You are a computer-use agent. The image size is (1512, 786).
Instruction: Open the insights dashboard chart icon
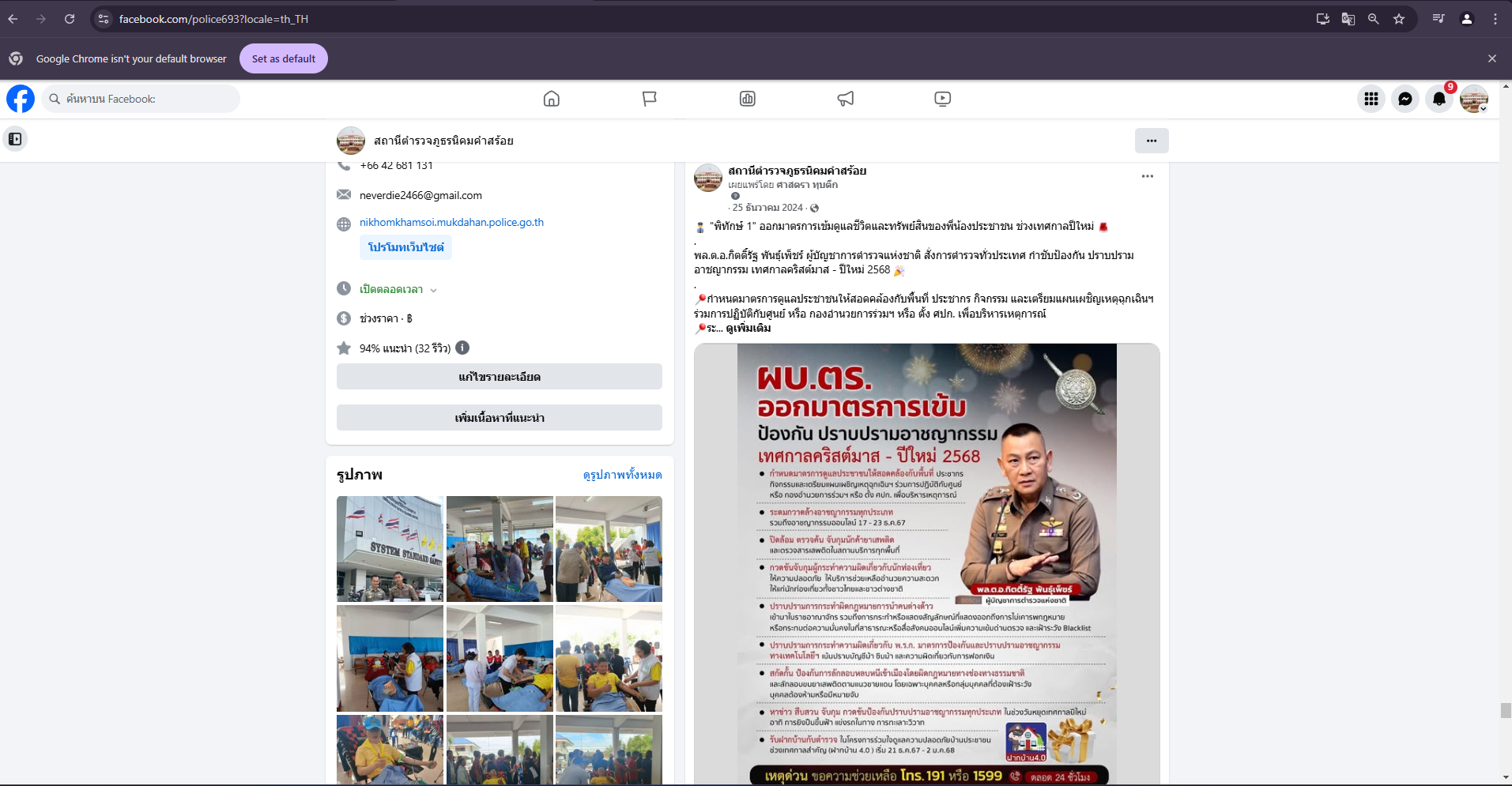(747, 99)
